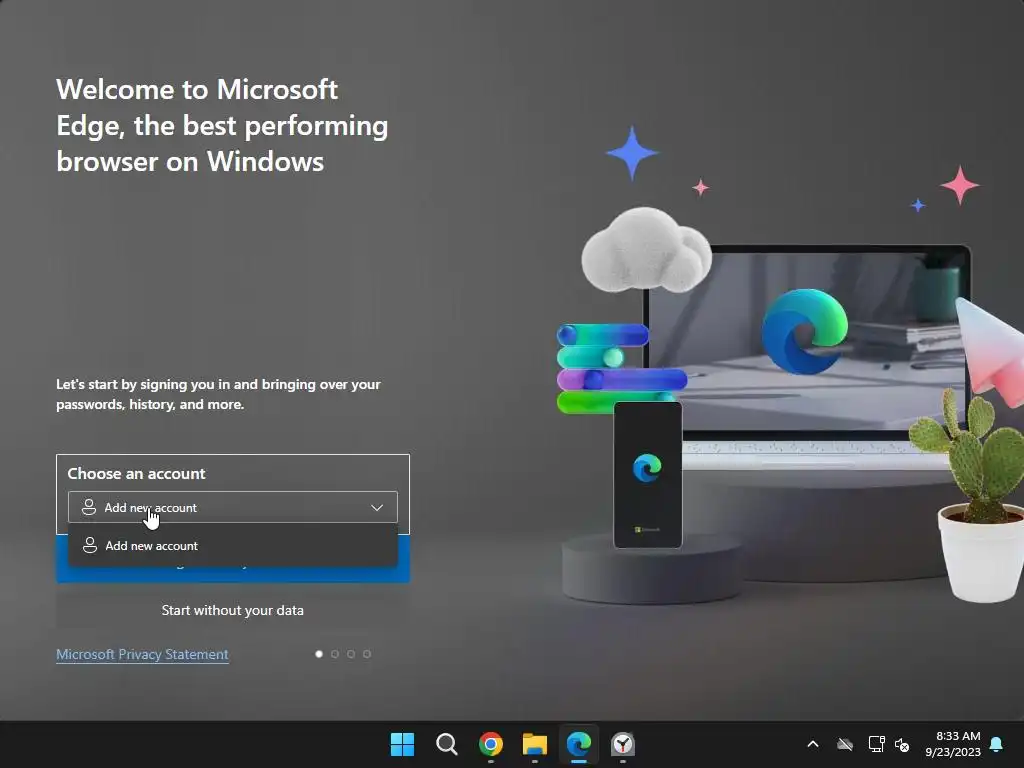Select Add new account in dropdown list
Screen dimensions: 1024x768
233,545
